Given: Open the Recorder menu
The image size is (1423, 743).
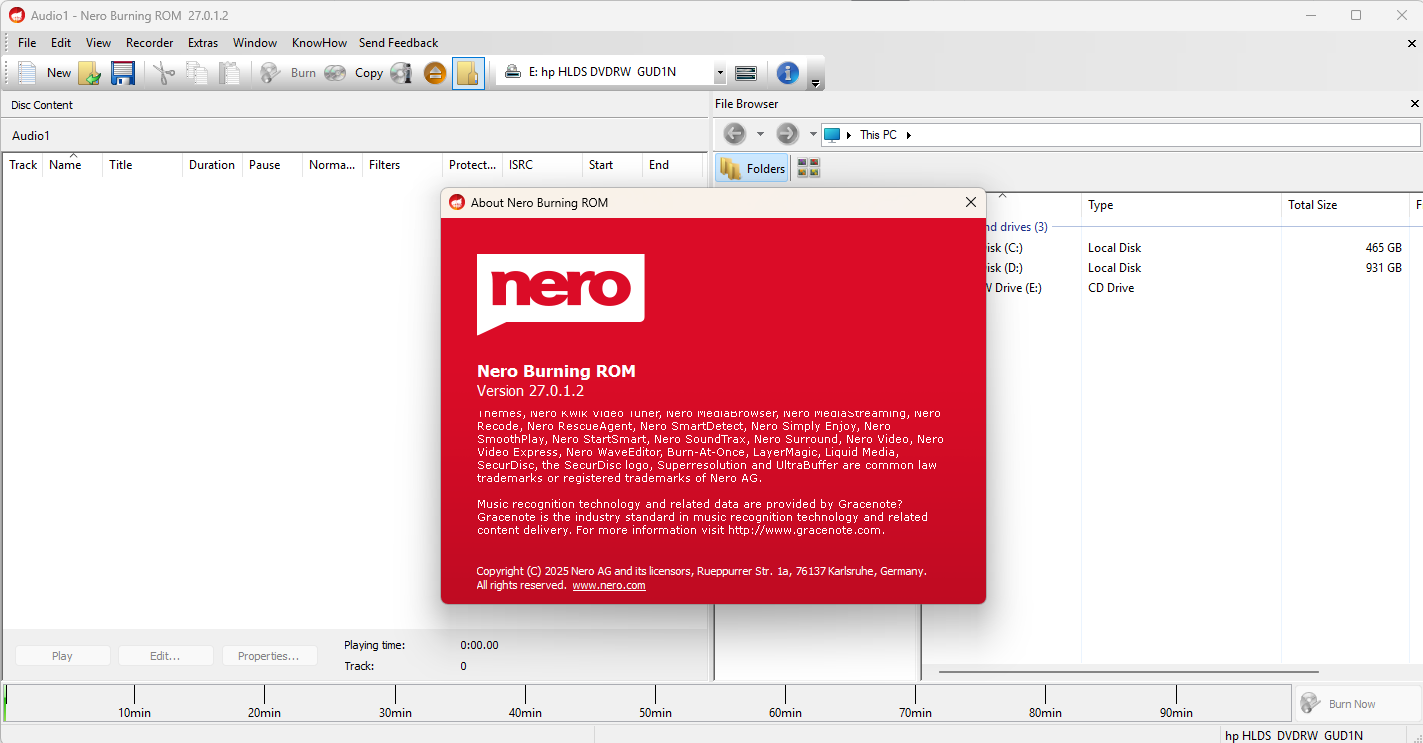Looking at the screenshot, I should 149,43.
